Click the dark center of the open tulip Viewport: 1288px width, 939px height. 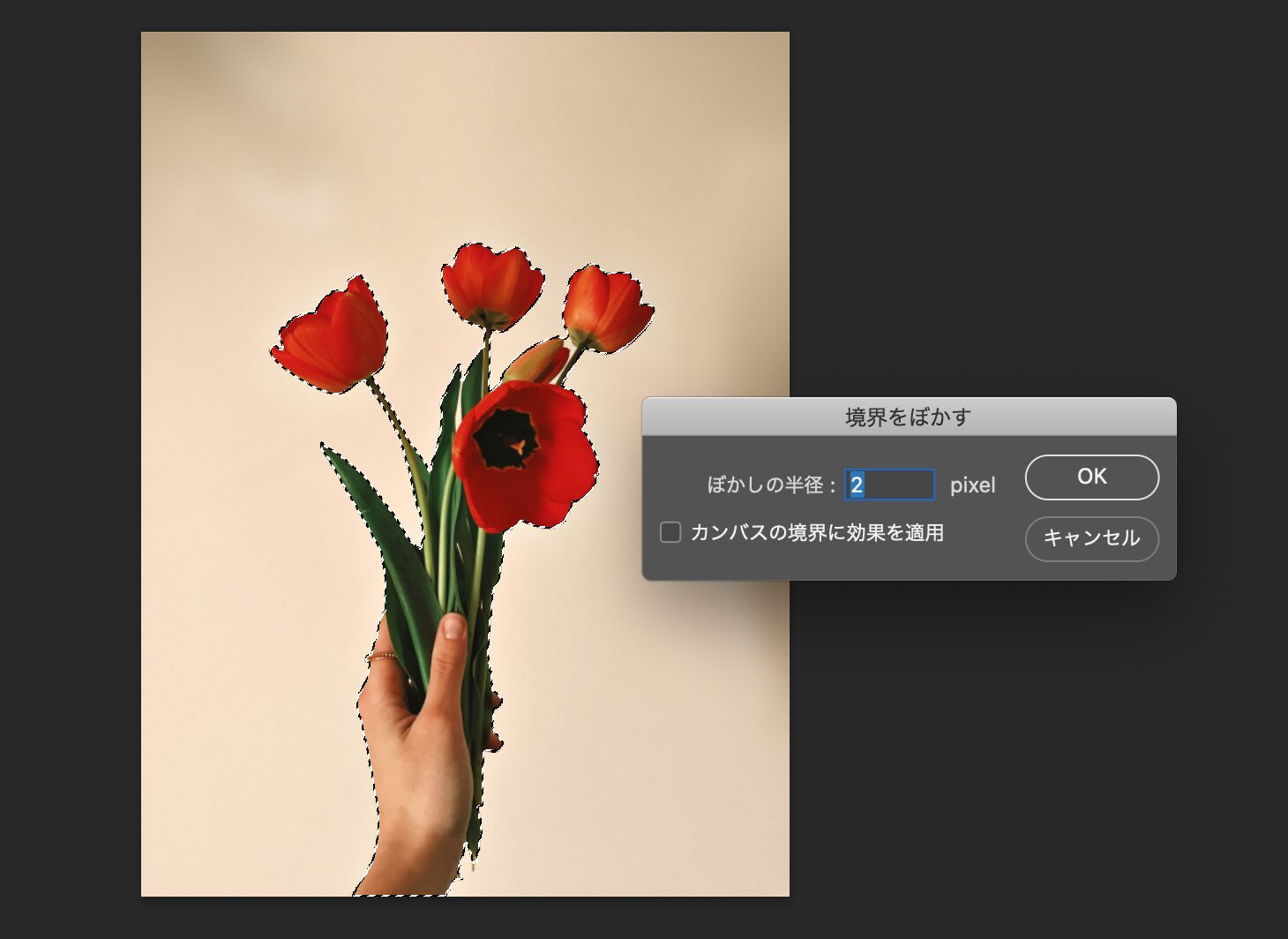point(506,439)
